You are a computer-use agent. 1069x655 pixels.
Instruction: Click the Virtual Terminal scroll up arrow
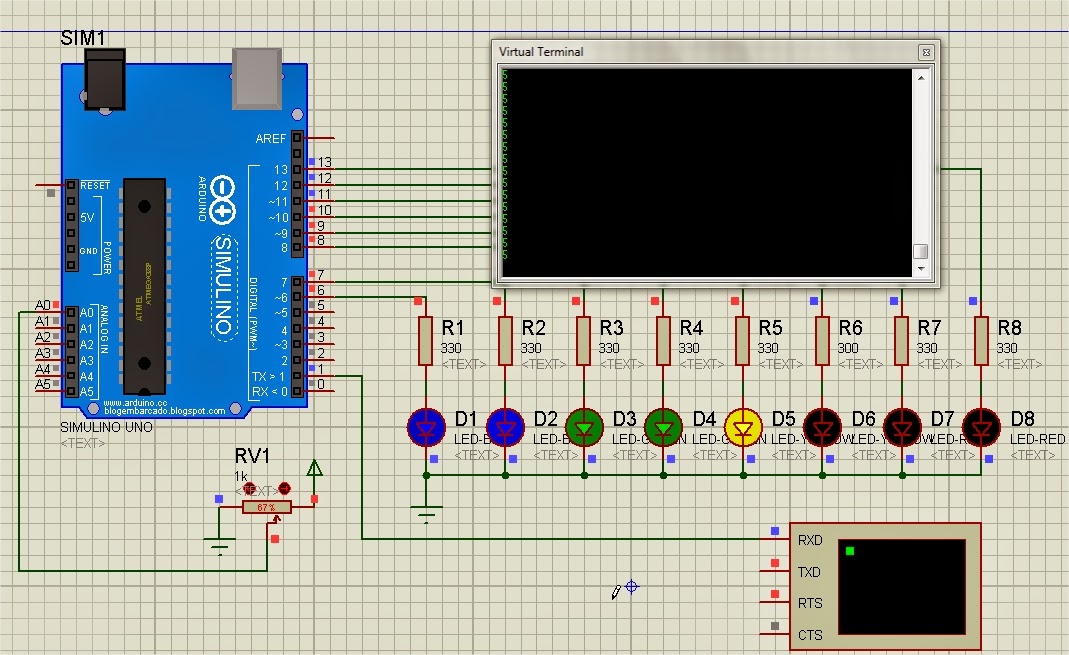[921, 76]
